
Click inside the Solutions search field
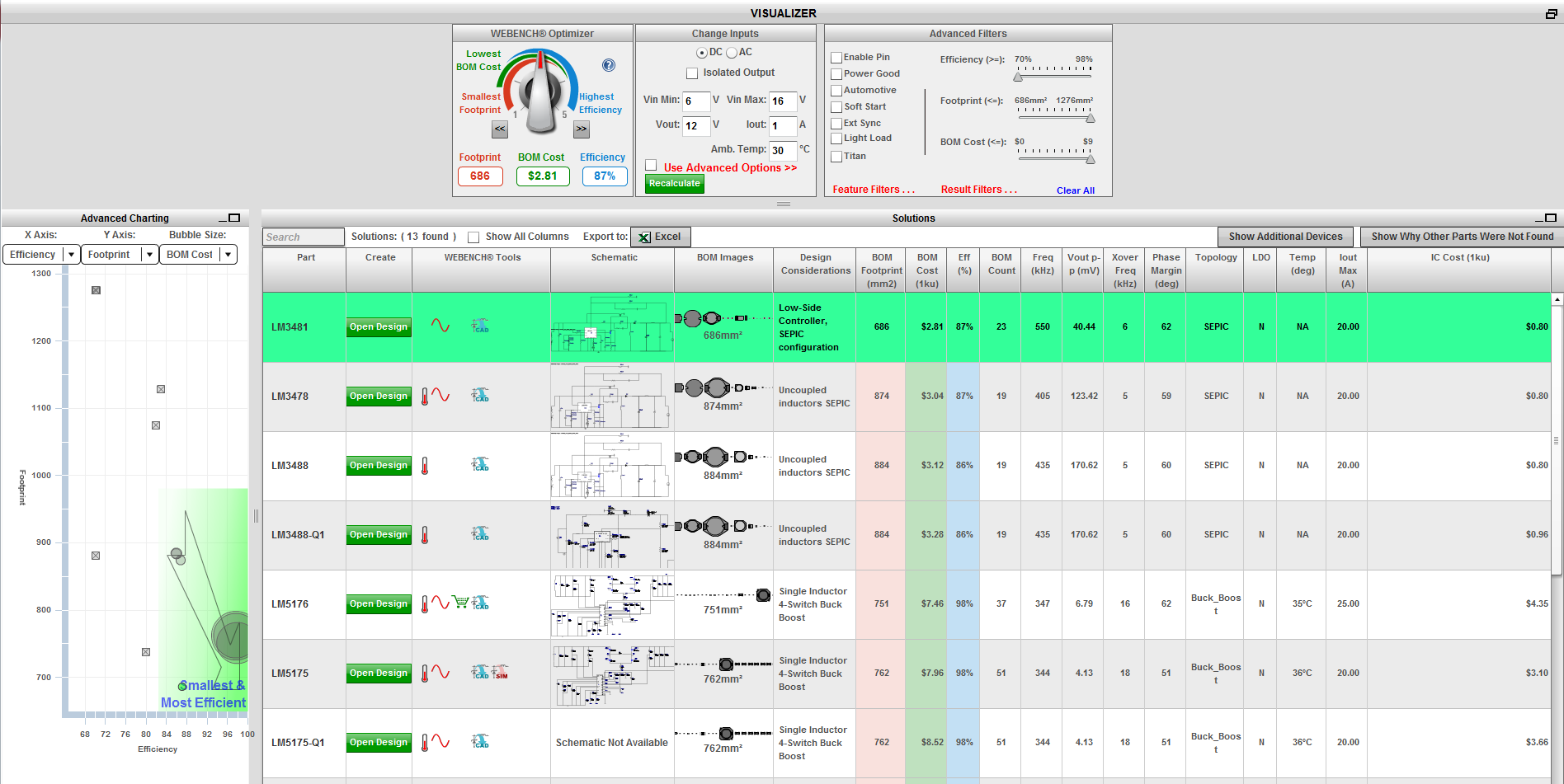[303, 237]
